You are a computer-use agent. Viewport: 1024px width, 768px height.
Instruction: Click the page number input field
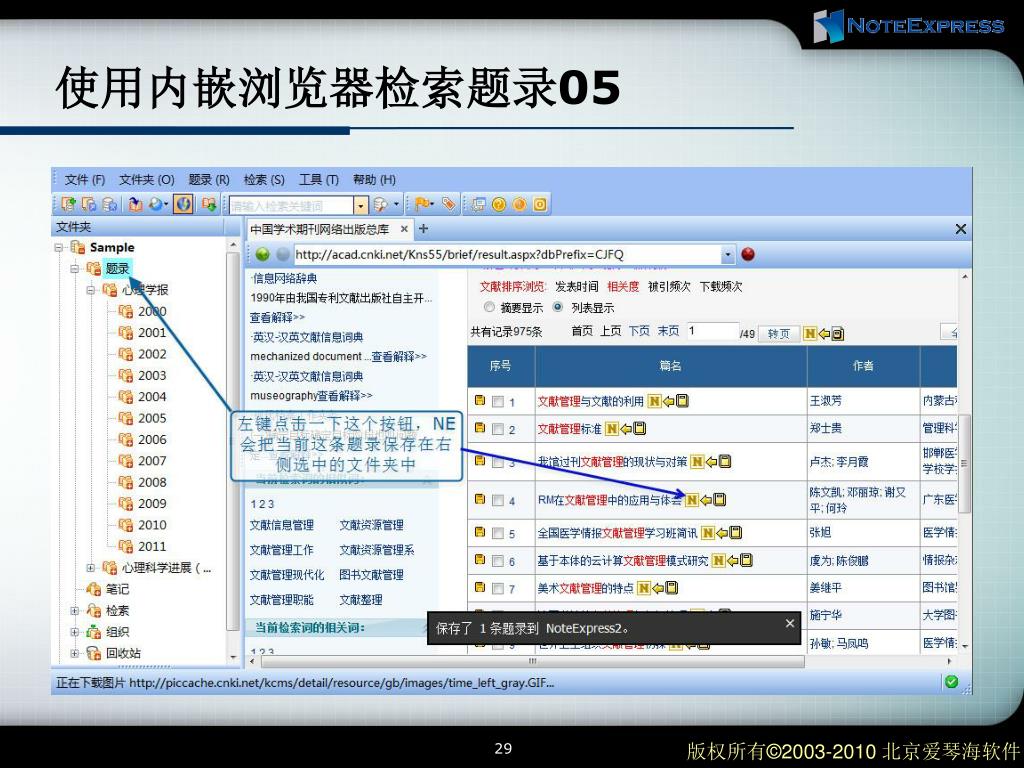pos(712,332)
